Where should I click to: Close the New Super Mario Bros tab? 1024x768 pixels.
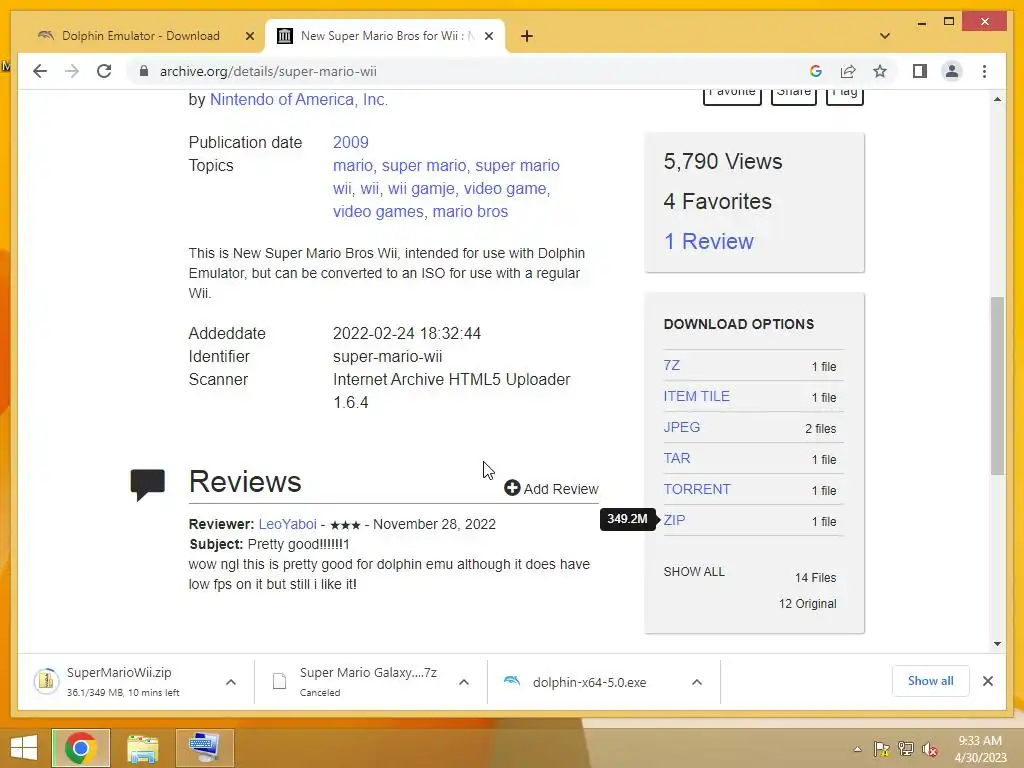tap(488, 36)
